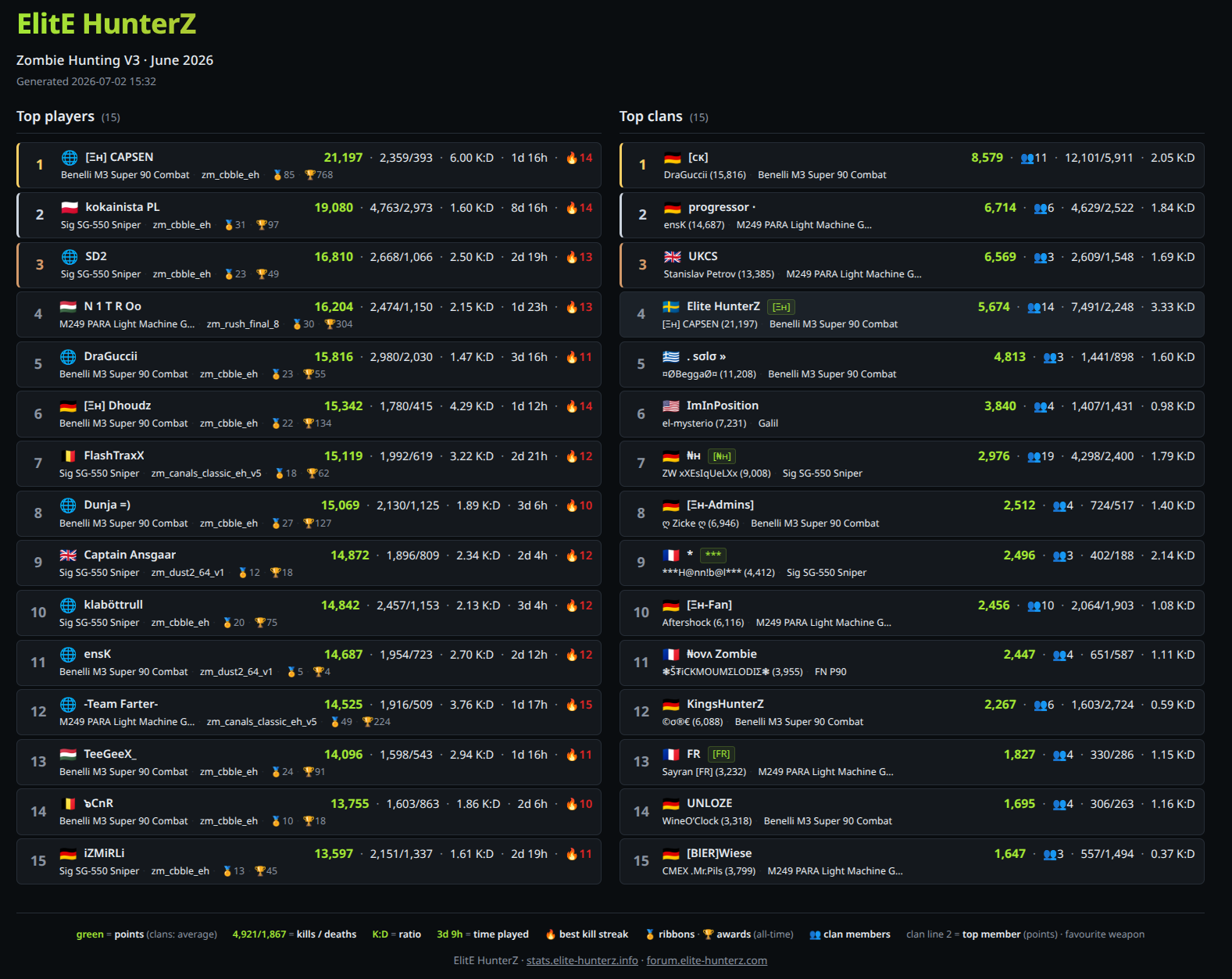Click the German flag beside KingsHunterZ
Viewport: 1232px width, 979px height.
671,705
